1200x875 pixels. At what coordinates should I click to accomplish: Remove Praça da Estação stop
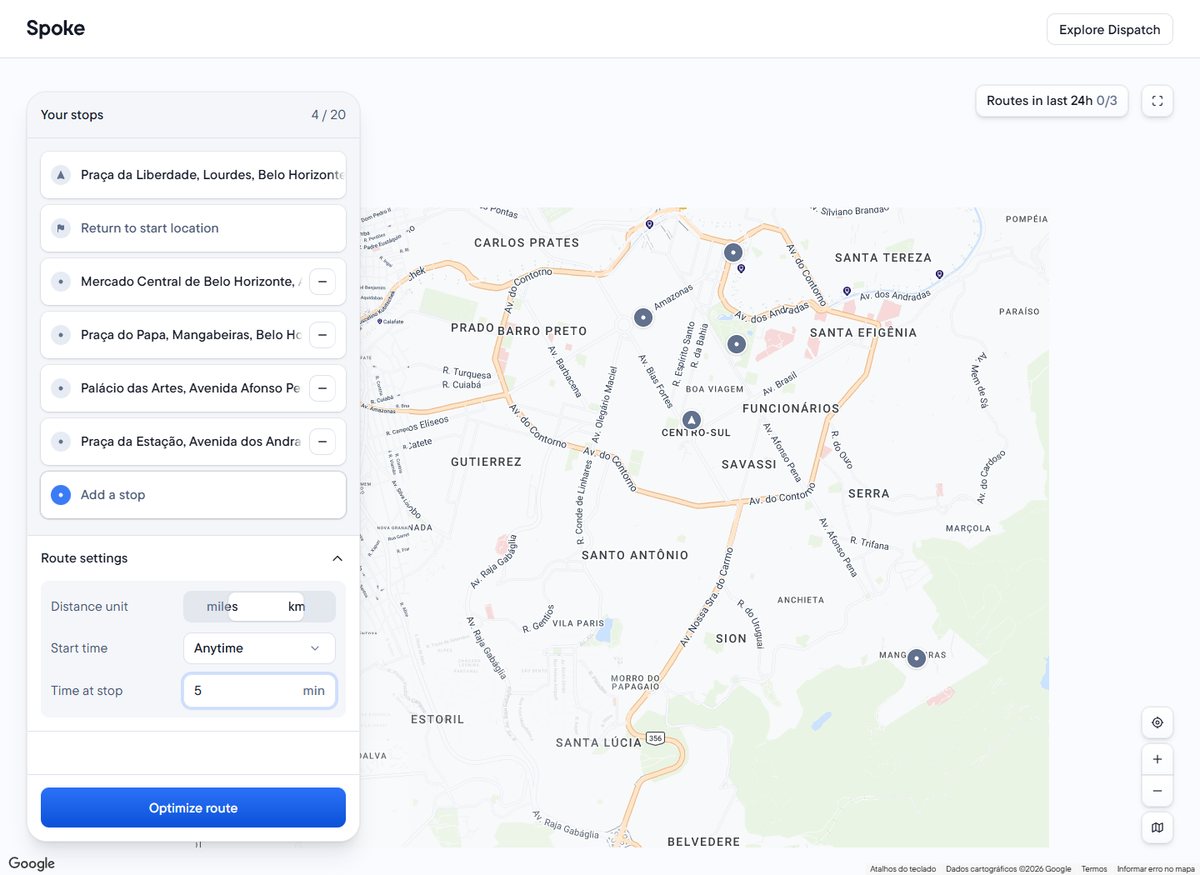pyautogui.click(x=322, y=441)
